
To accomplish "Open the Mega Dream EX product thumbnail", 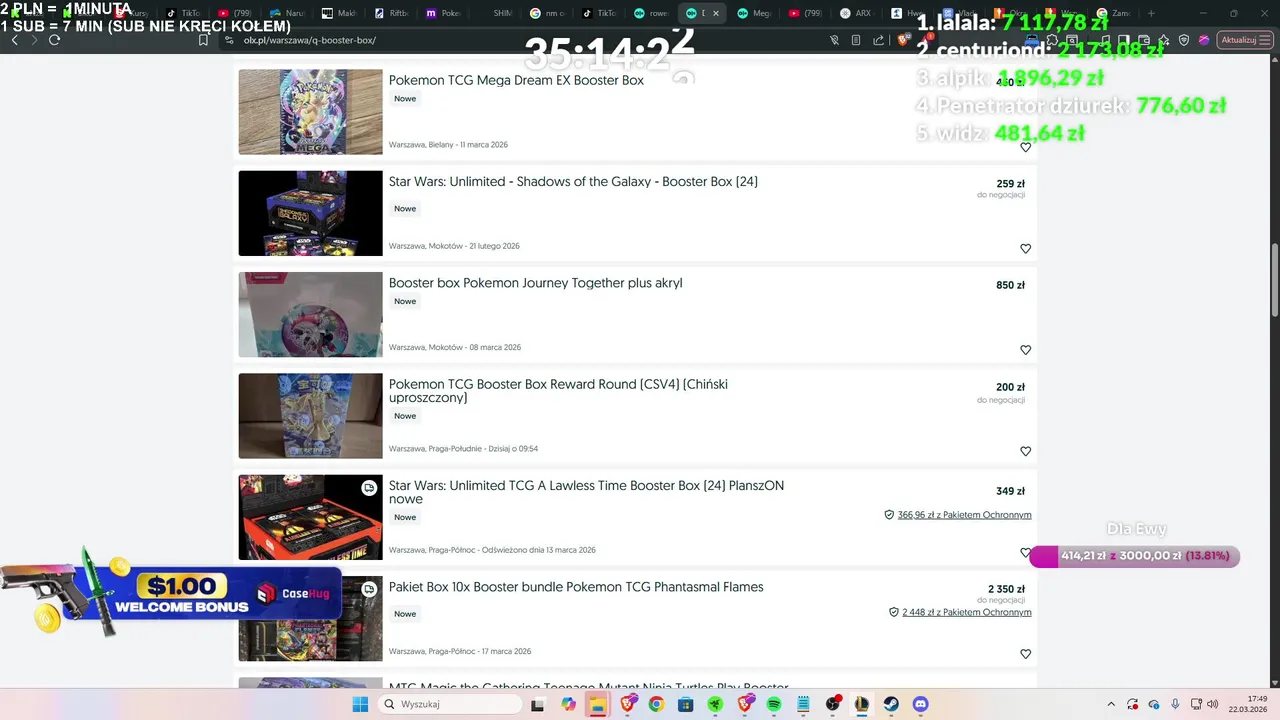I will pyautogui.click(x=310, y=112).
